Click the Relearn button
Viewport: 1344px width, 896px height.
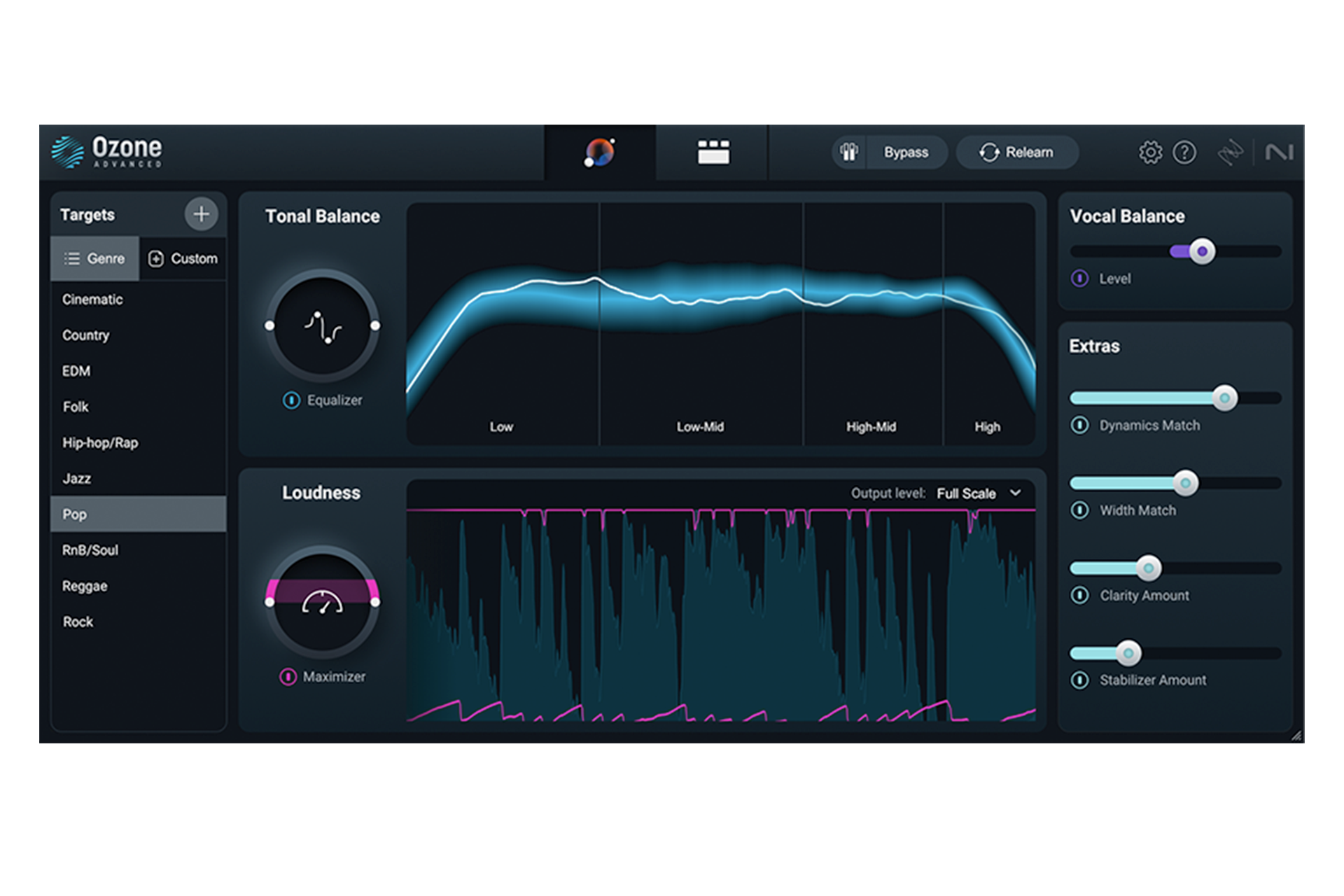1017,152
